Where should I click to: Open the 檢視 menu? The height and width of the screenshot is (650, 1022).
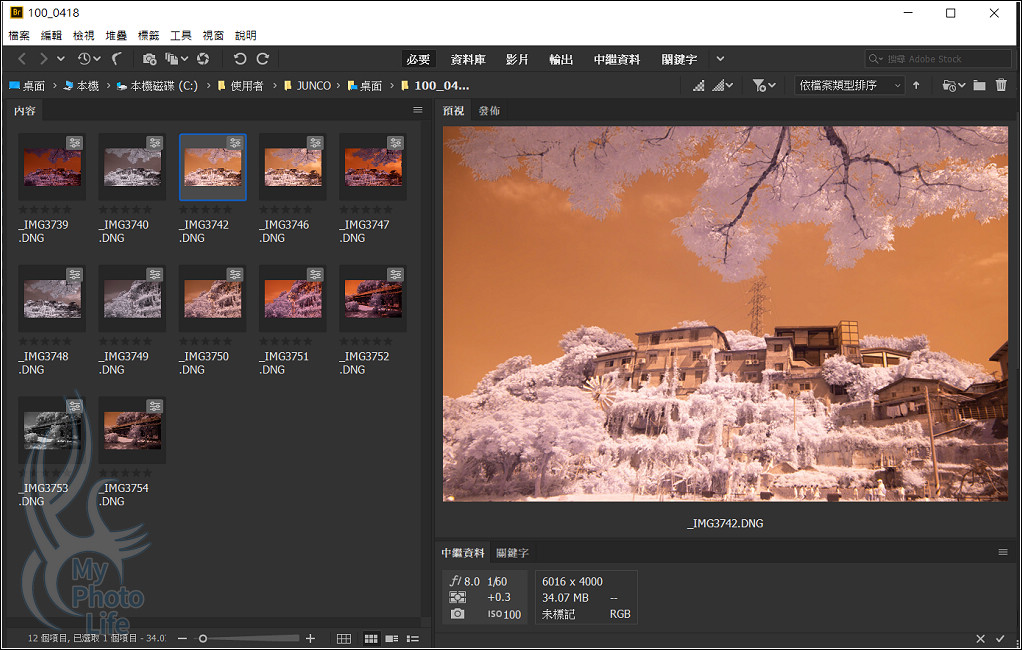[x=84, y=35]
